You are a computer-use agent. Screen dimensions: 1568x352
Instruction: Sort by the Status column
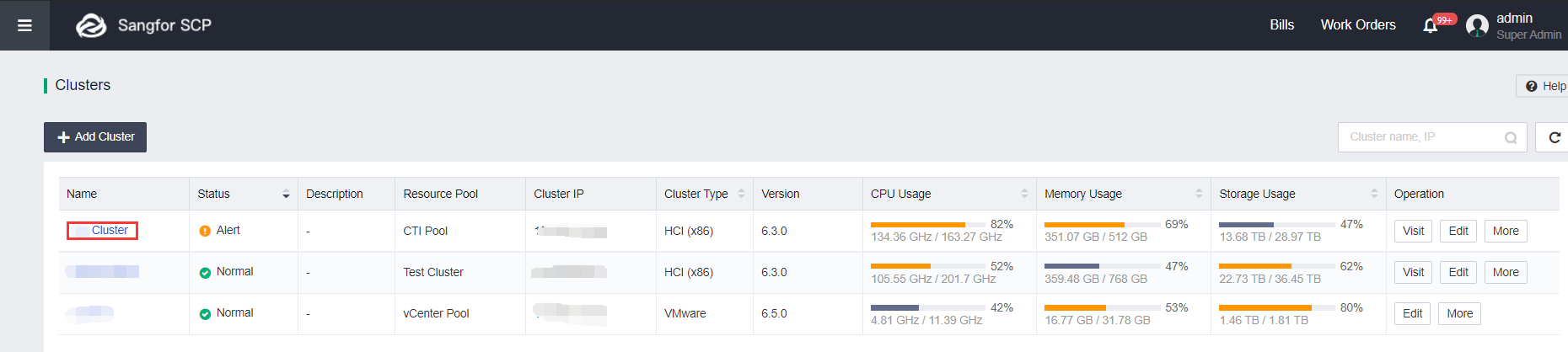point(286,195)
